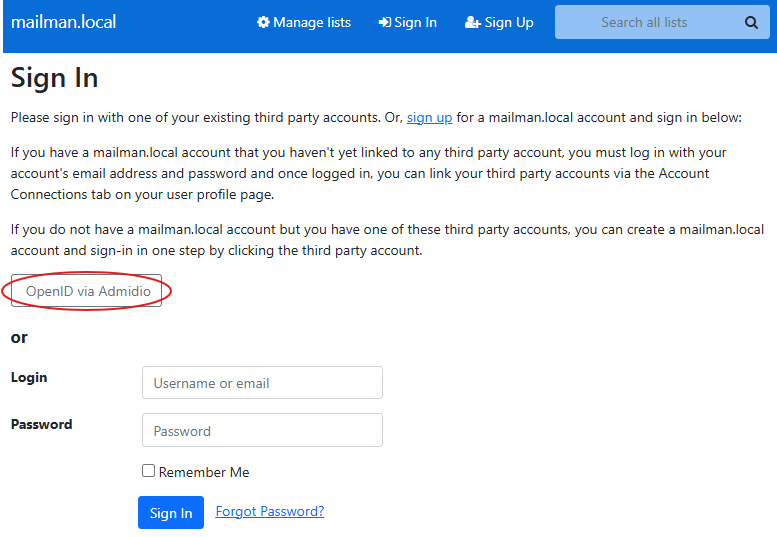
Task: Focus the Search all lists field
Action: click(644, 22)
